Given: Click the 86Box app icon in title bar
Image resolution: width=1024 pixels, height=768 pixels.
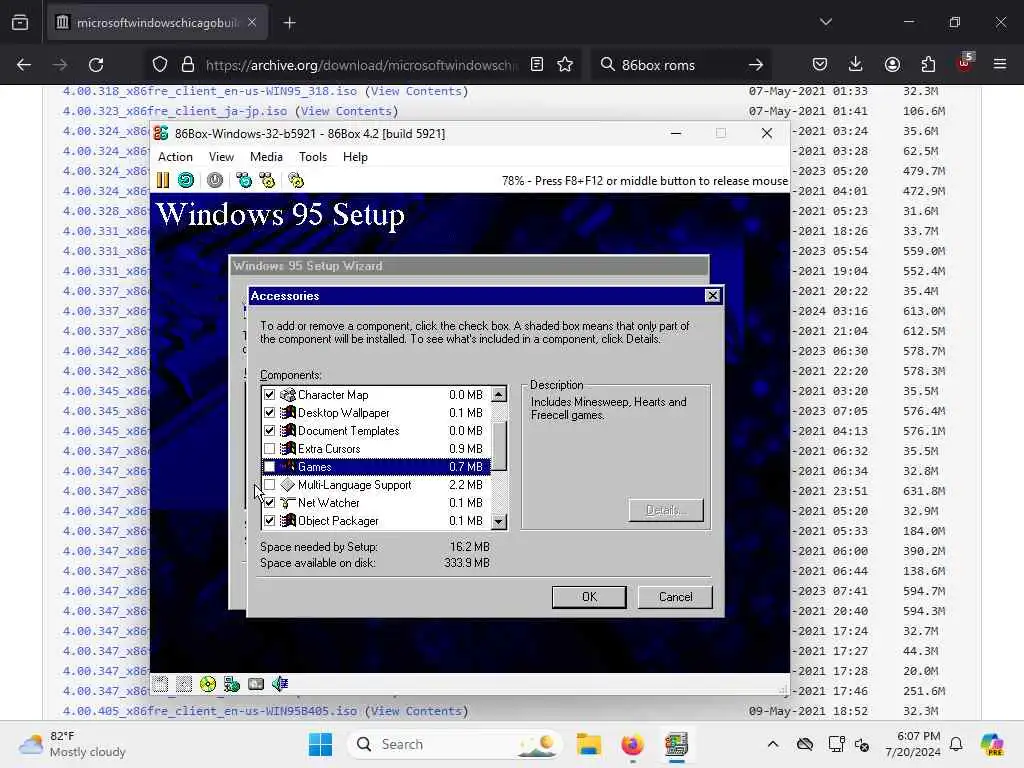Looking at the screenshot, I should tap(161, 133).
